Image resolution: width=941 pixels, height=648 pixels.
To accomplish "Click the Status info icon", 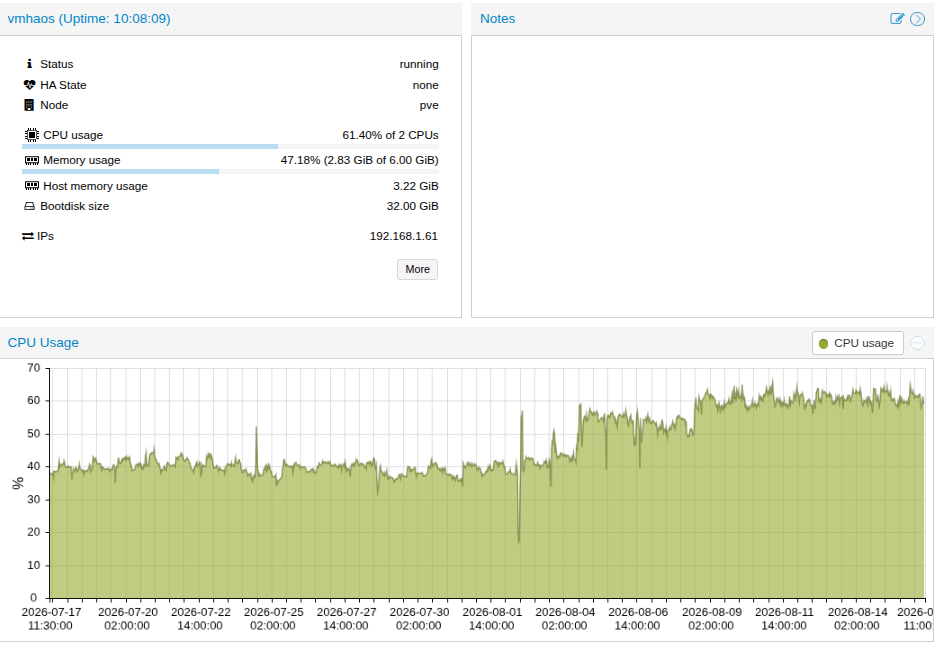I will click(29, 64).
